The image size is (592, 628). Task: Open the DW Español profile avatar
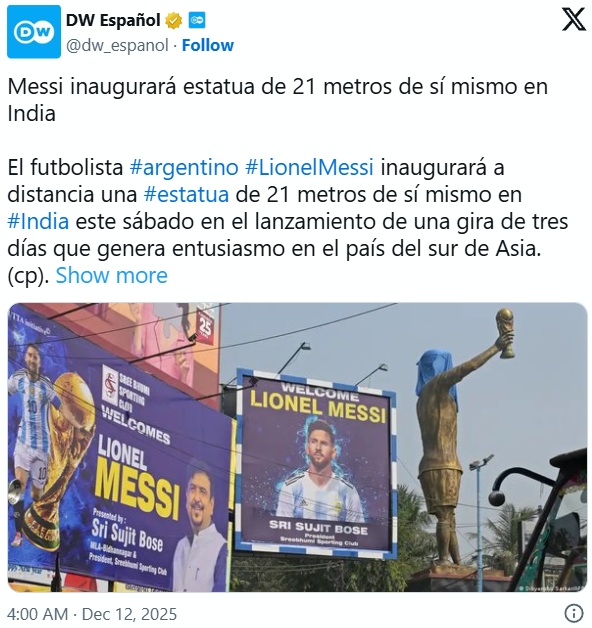point(34,32)
